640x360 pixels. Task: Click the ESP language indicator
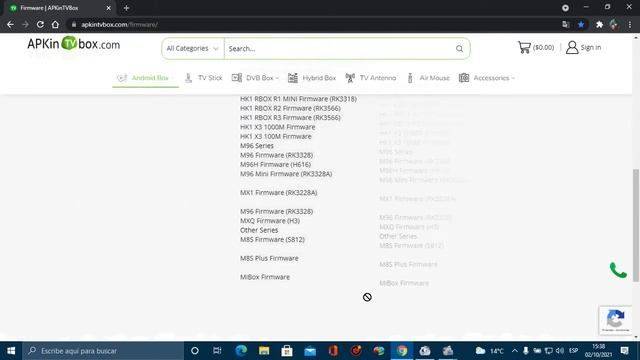click(x=573, y=351)
